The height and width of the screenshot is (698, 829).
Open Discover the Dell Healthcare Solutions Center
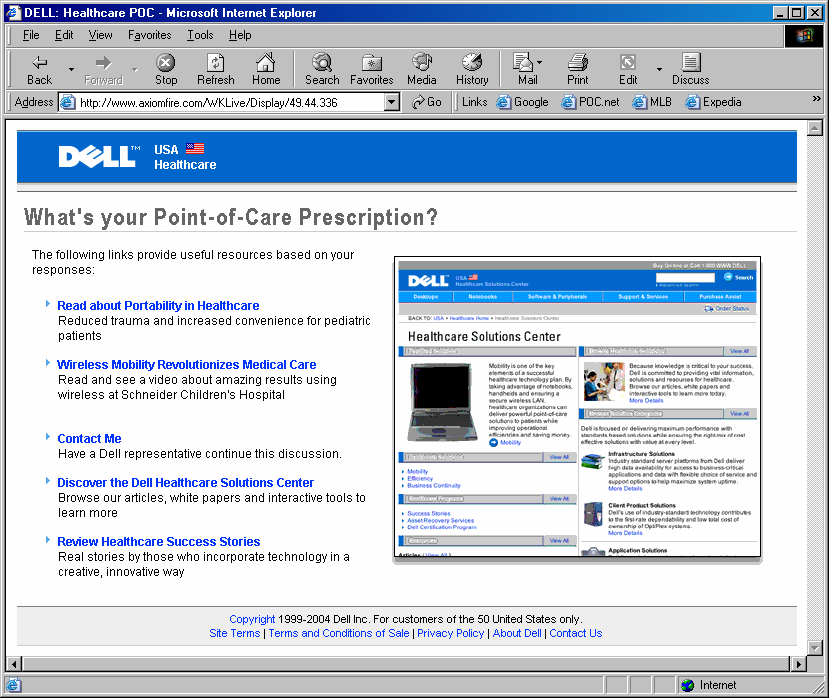pyautogui.click(x=186, y=483)
